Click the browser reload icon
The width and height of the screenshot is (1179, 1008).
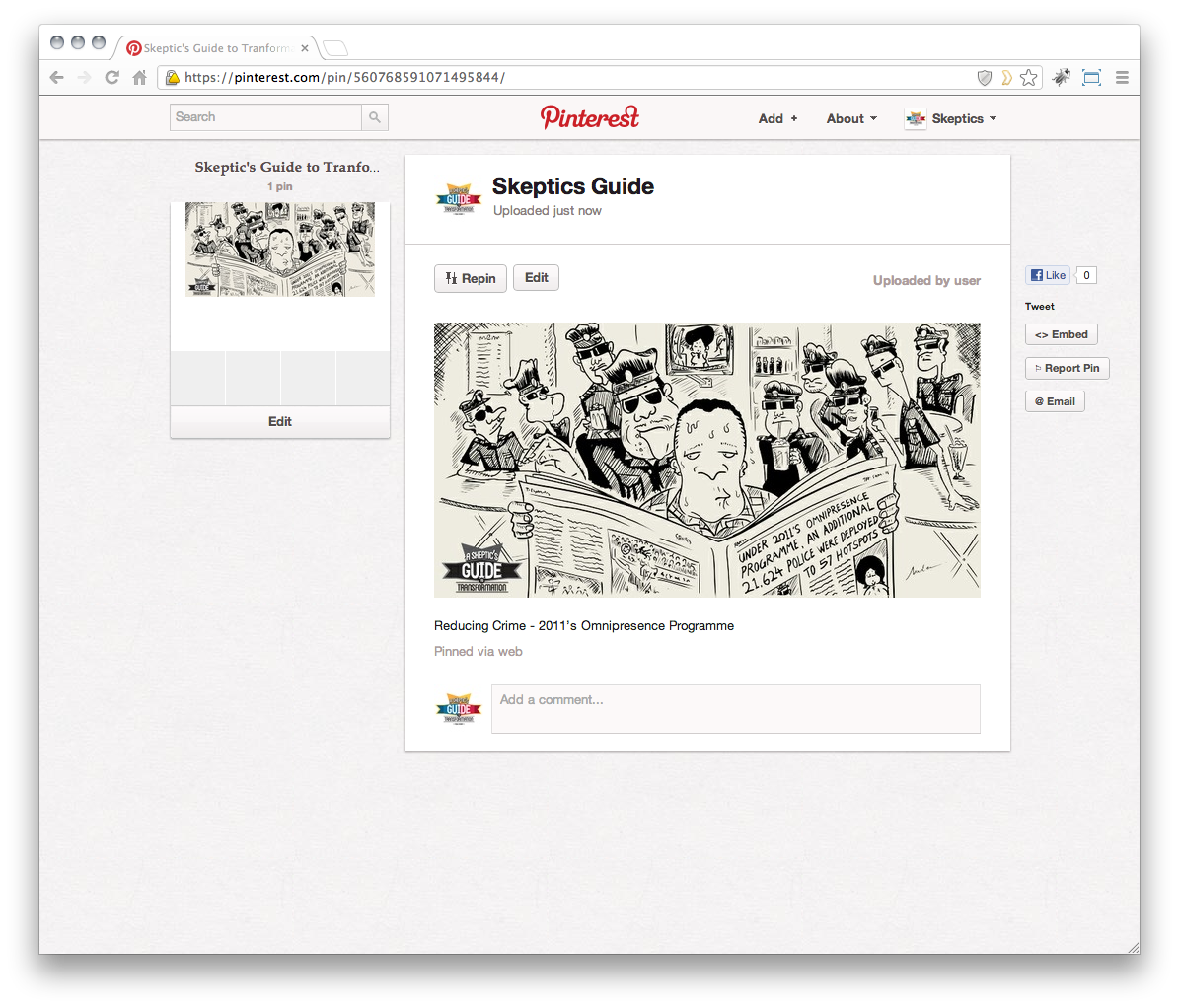[x=111, y=77]
